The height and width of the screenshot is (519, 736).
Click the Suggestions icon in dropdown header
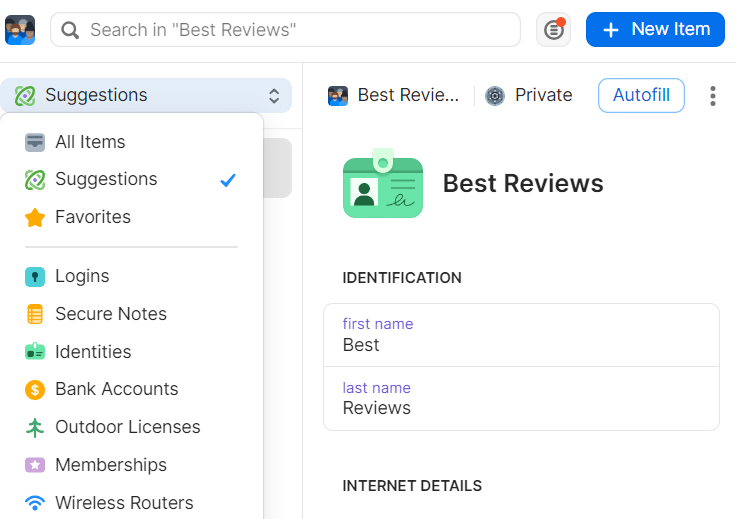(x=25, y=96)
